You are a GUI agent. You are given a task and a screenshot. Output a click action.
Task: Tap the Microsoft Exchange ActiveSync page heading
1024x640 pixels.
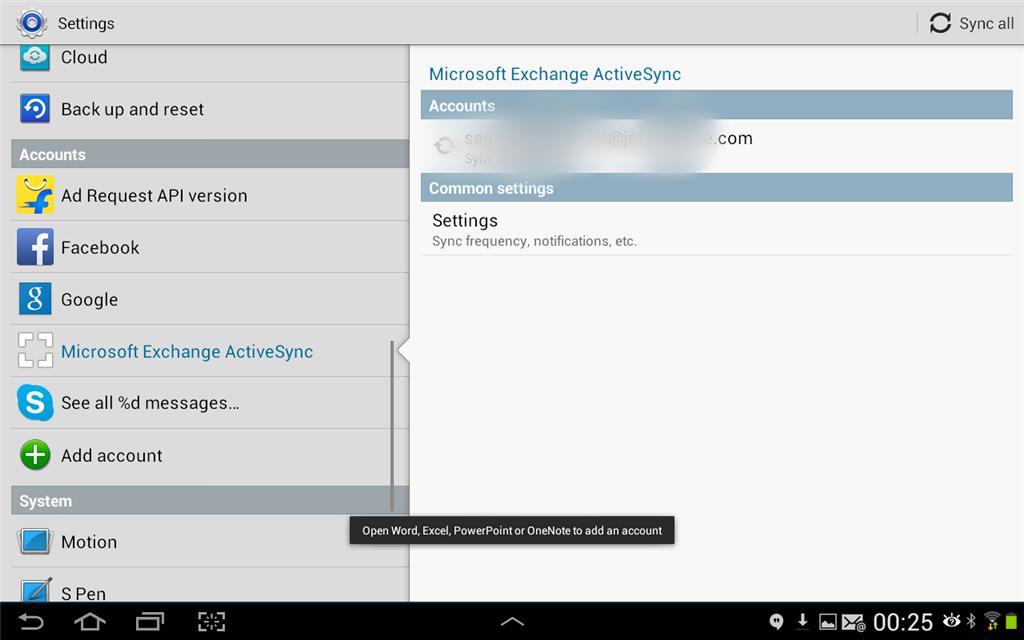point(554,74)
